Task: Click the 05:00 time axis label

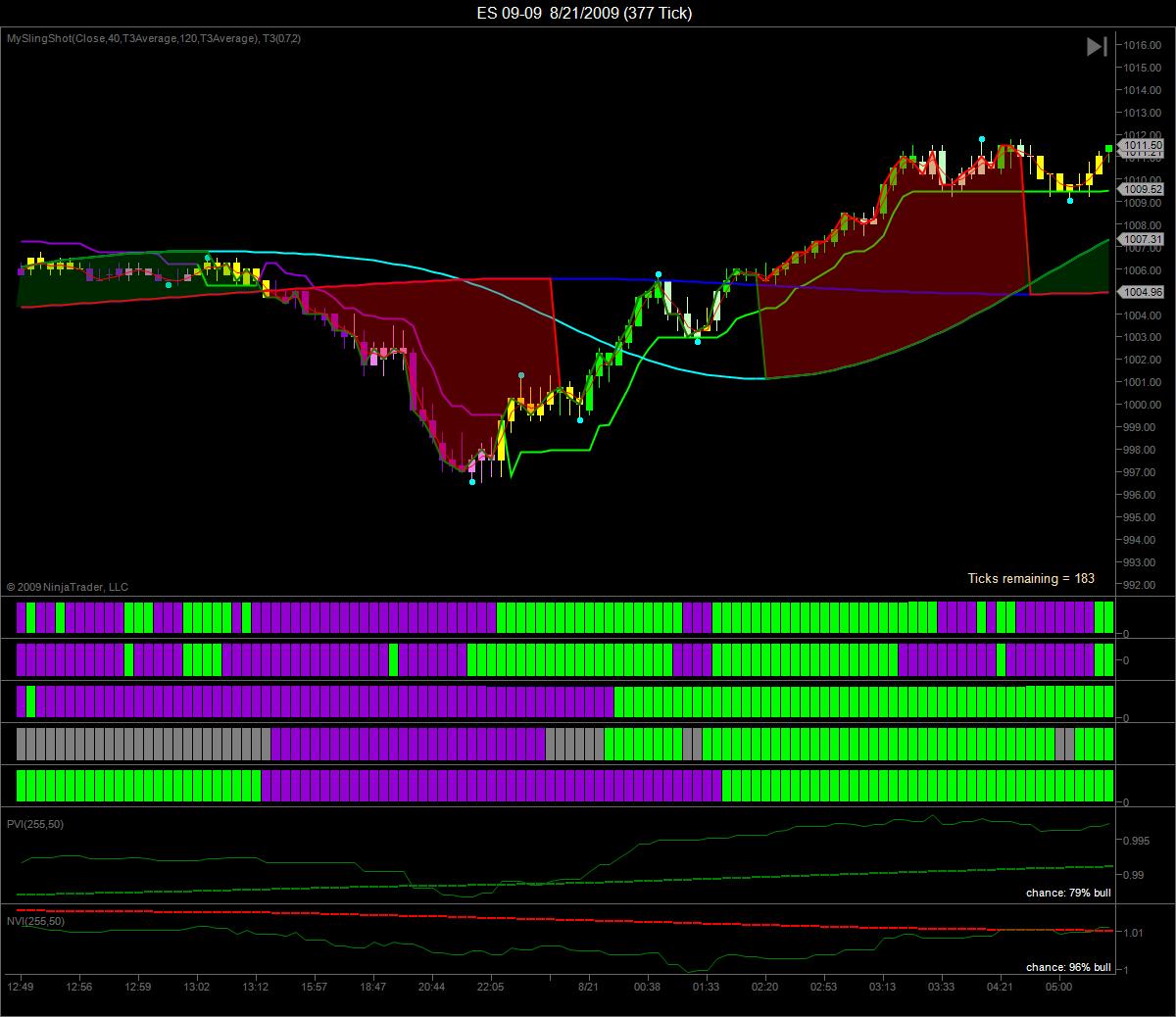Action: (x=1058, y=987)
